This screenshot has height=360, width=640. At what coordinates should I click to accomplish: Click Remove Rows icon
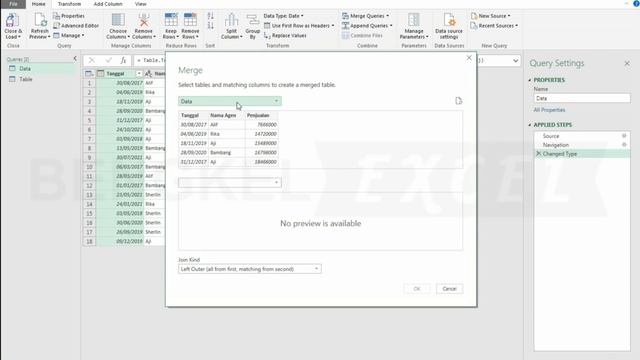tap(190, 20)
